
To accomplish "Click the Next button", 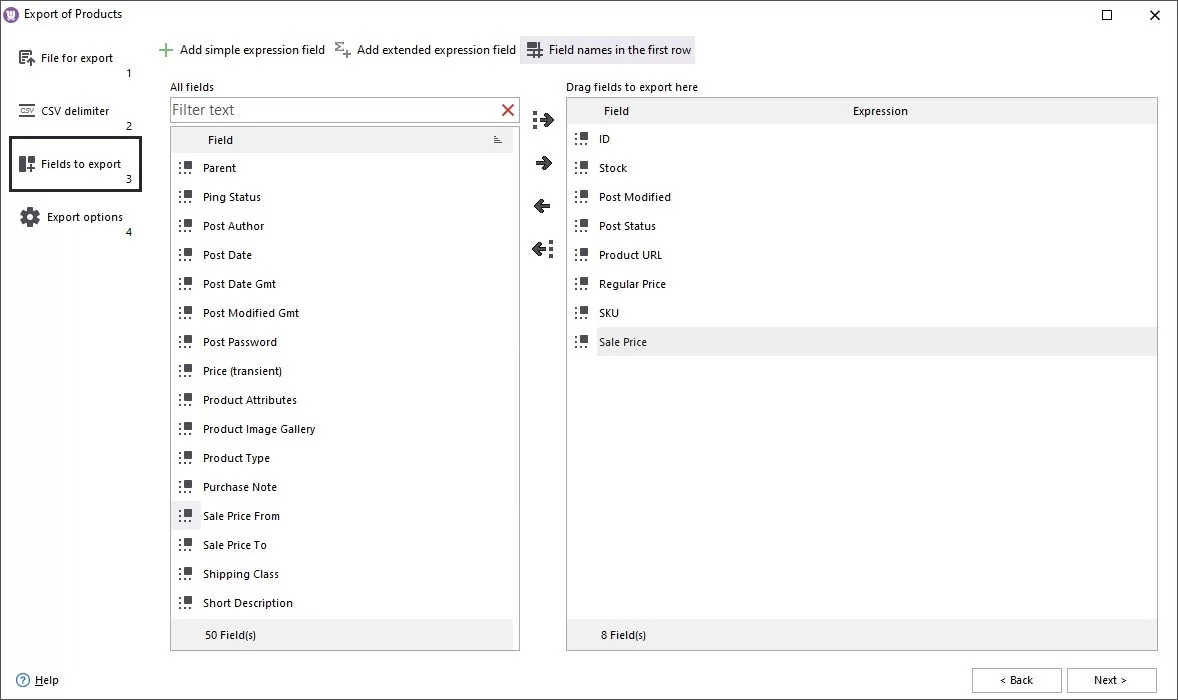I will 1109,680.
